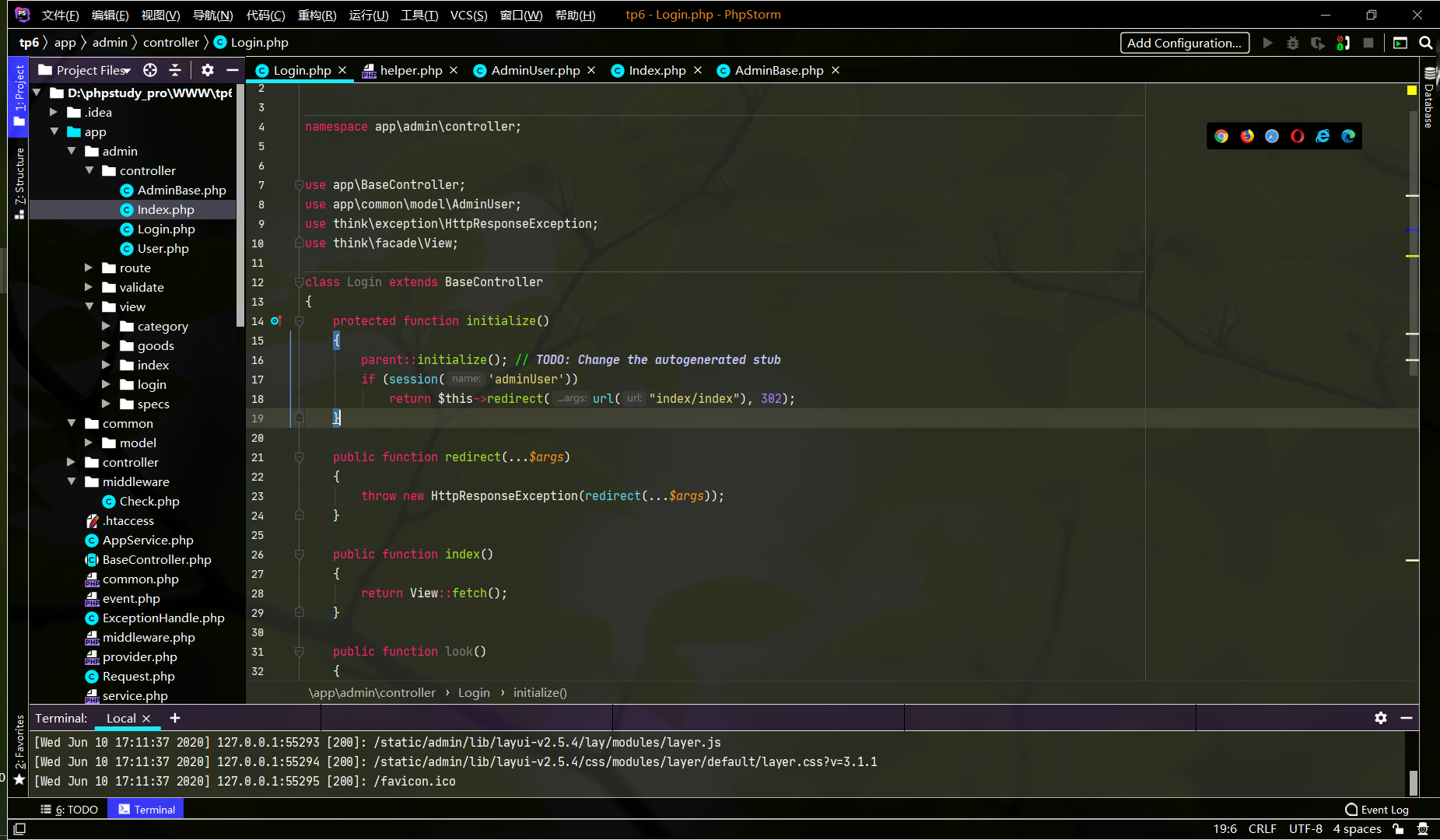Switch to the AdminBase.php tab
This screenshot has width=1440, height=840.
pos(779,70)
